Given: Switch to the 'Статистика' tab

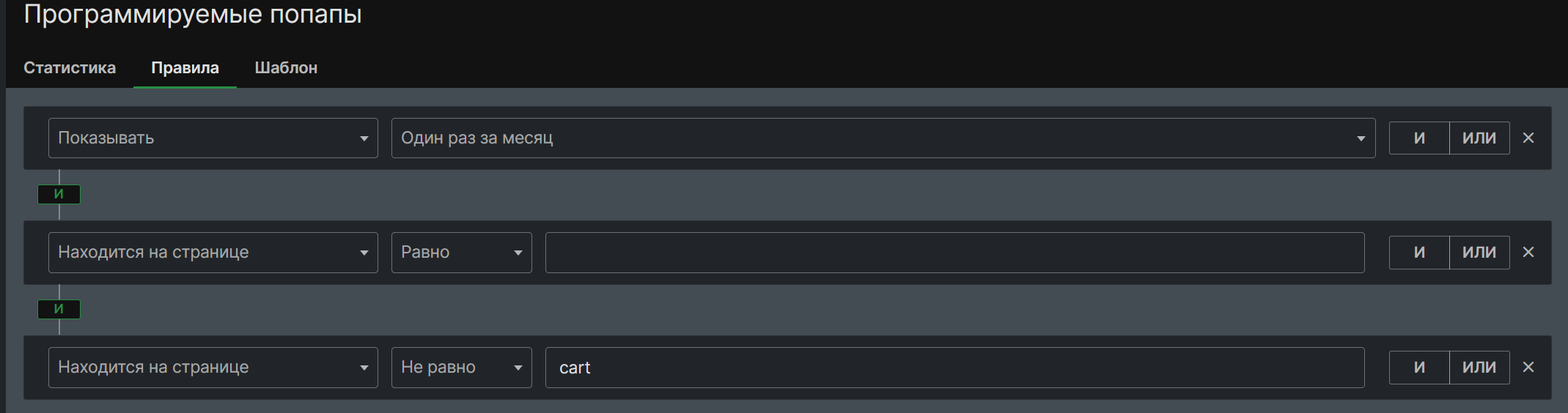Looking at the screenshot, I should point(70,67).
